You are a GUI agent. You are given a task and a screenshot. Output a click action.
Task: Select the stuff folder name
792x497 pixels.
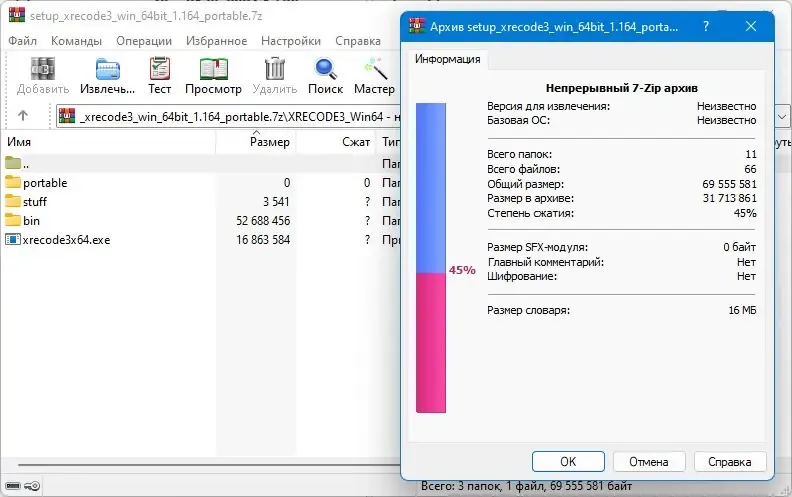tap(35, 202)
